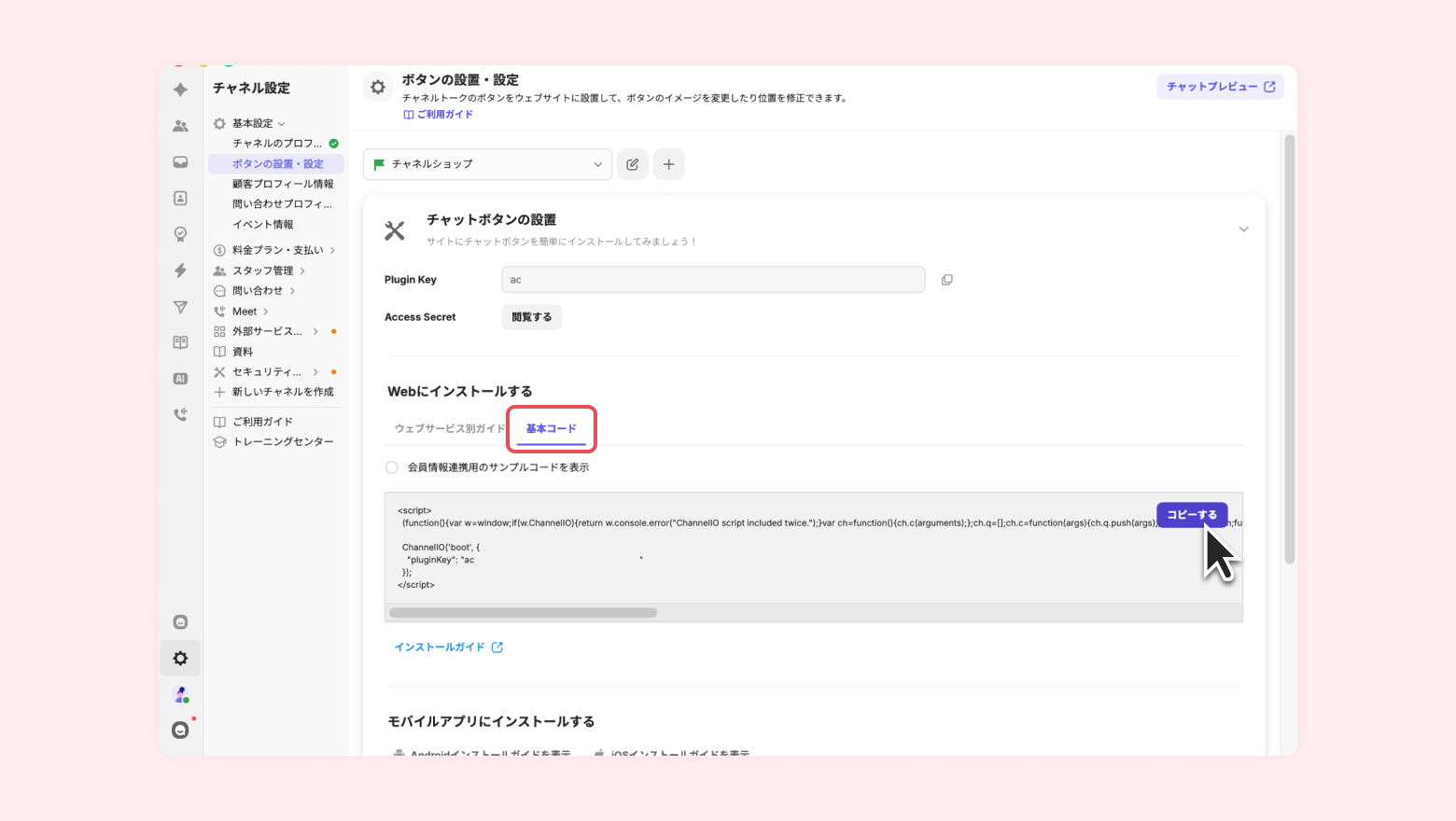Open チャネルのプロフ… in the sidebar

tap(277, 144)
